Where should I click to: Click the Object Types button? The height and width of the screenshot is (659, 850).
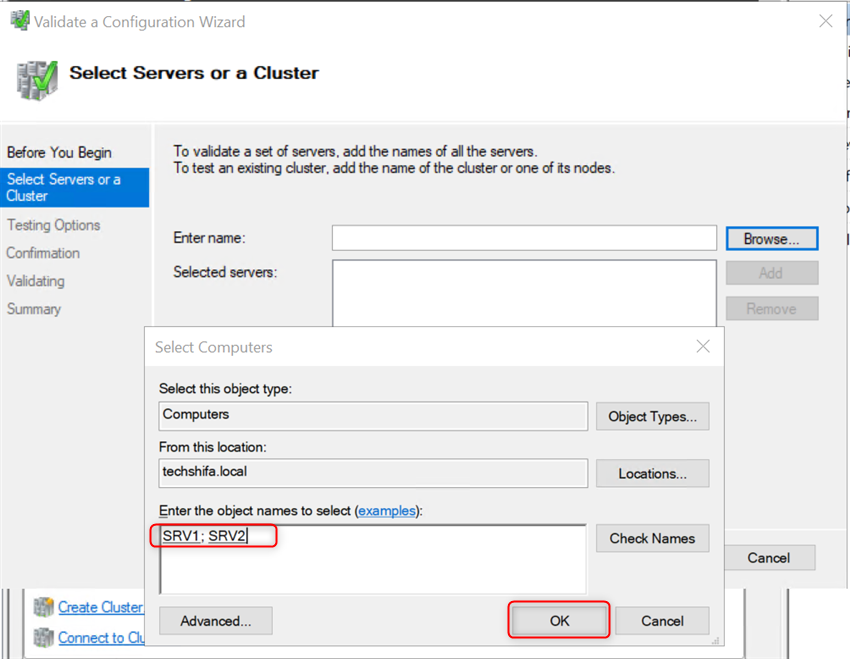point(652,416)
